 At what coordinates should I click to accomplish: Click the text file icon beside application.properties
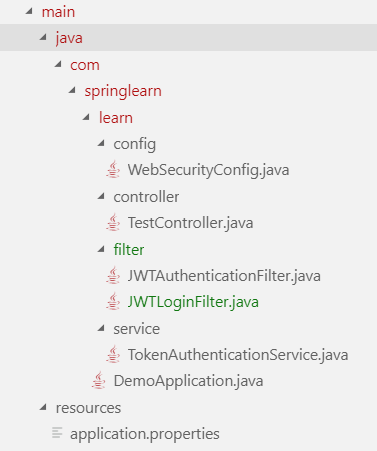[57, 433]
